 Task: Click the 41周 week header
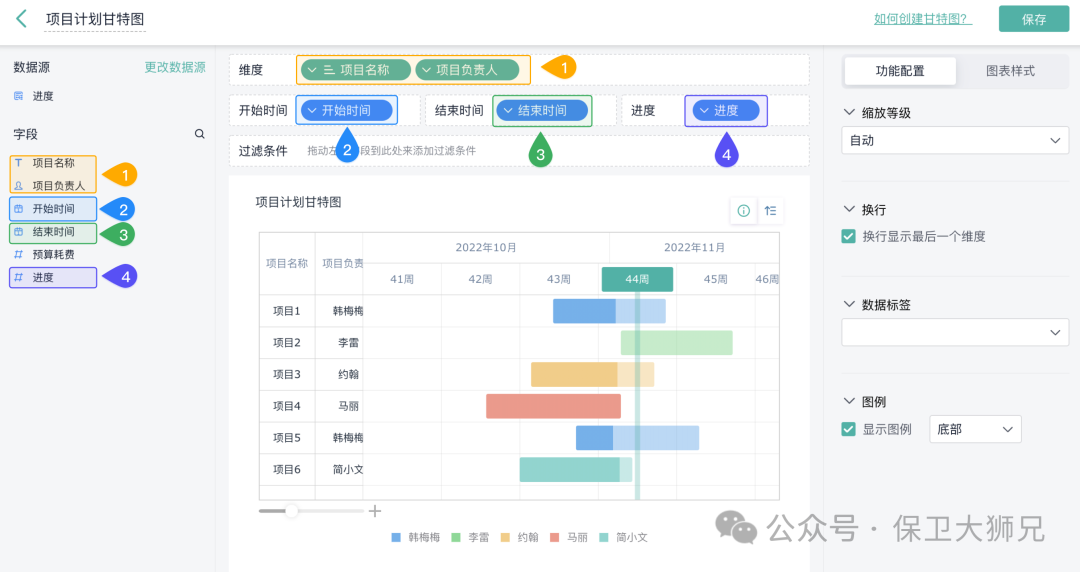point(402,279)
